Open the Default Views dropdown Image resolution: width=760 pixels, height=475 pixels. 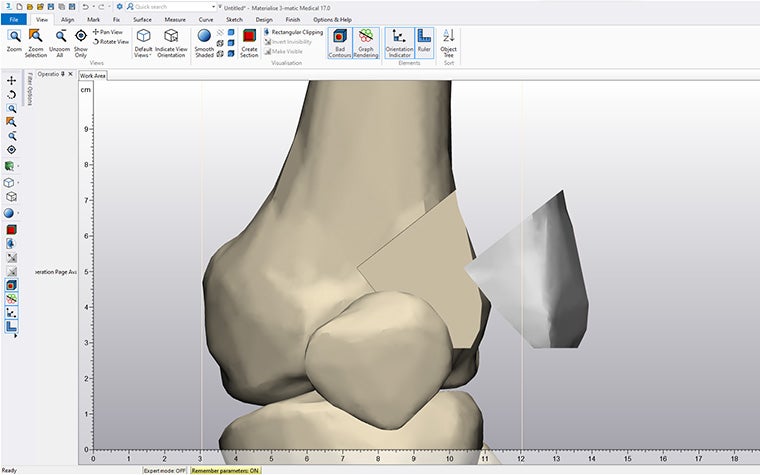coord(143,43)
